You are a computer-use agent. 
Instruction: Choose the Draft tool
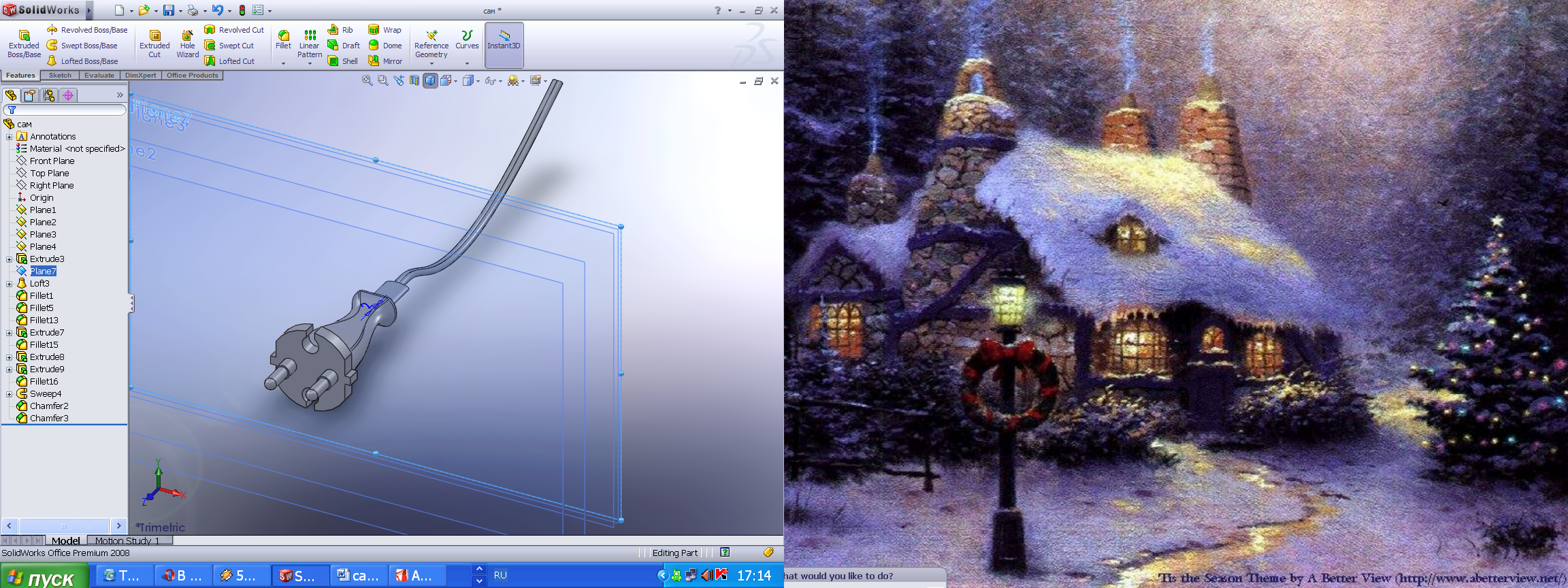(x=344, y=46)
